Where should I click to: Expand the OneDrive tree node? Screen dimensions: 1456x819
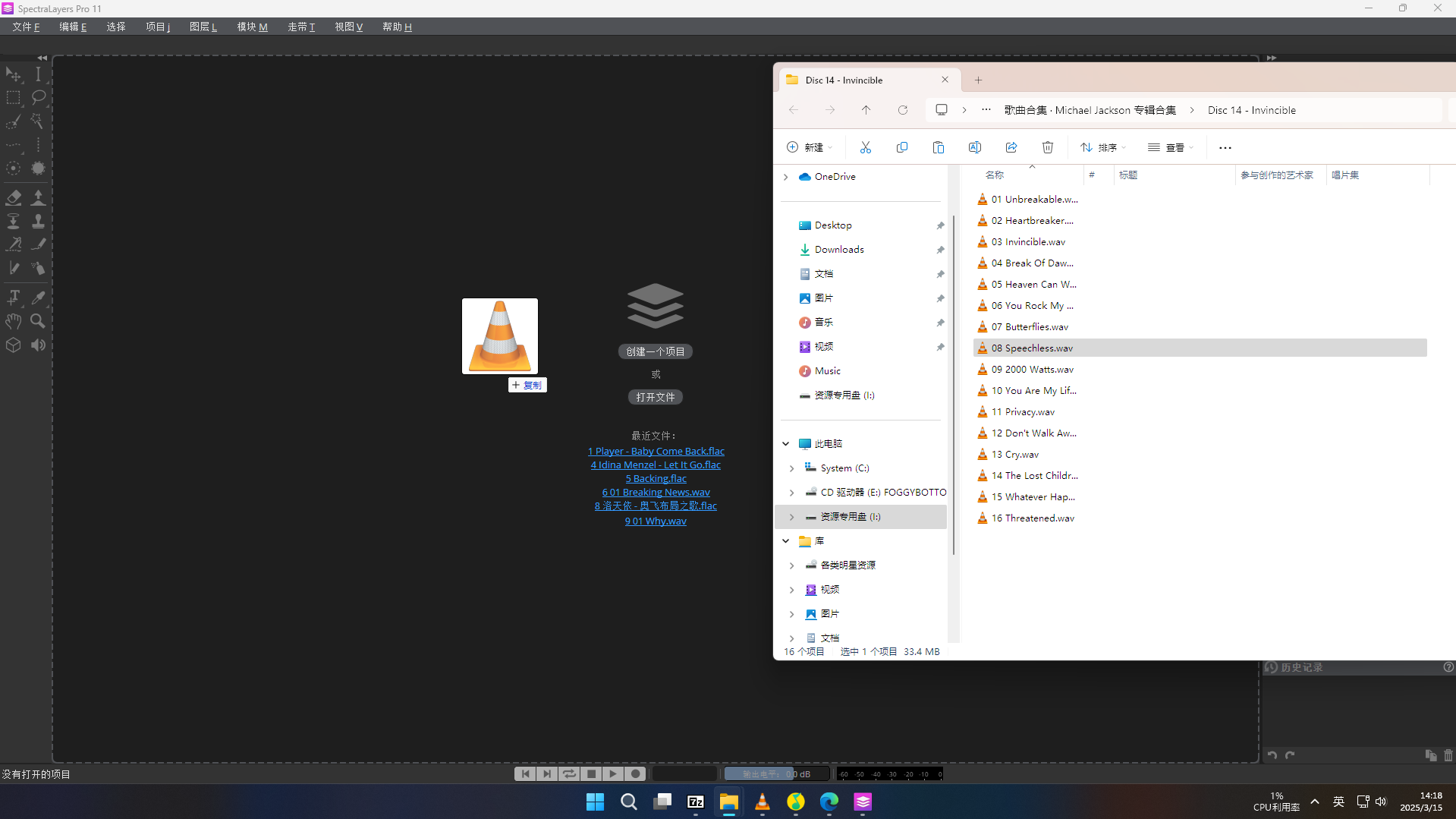tap(786, 177)
